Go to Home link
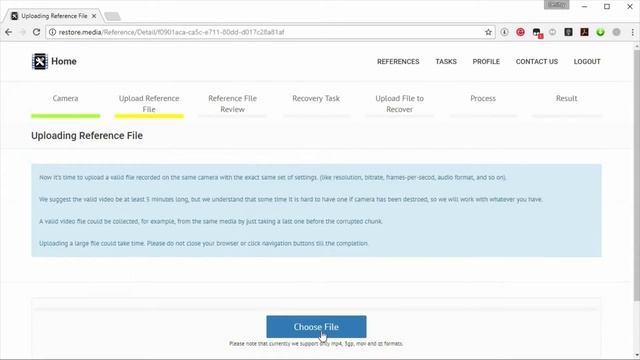This screenshot has width=640, height=360. coord(64,61)
